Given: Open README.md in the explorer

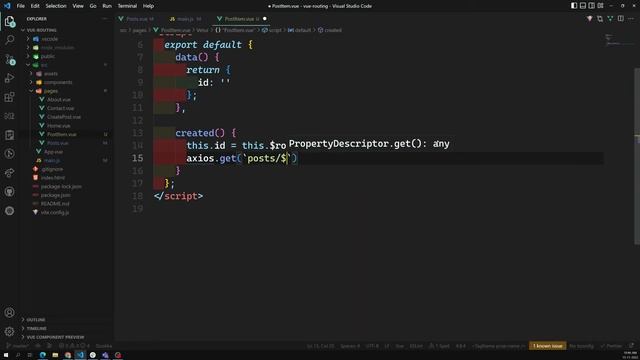Looking at the screenshot, I should click(55, 204).
